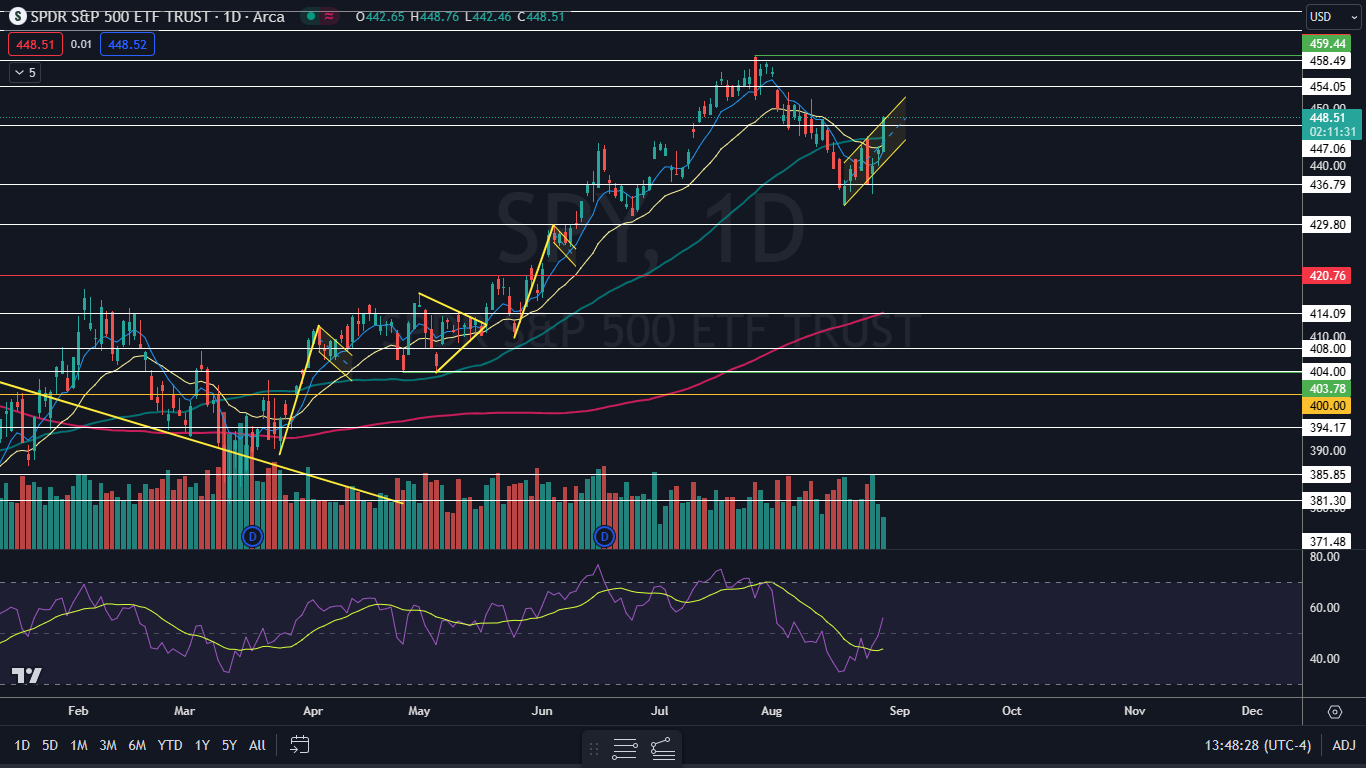Click the green 459.44 price label
The width and height of the screenshot is (1366, 768).
coord(1328,44)
